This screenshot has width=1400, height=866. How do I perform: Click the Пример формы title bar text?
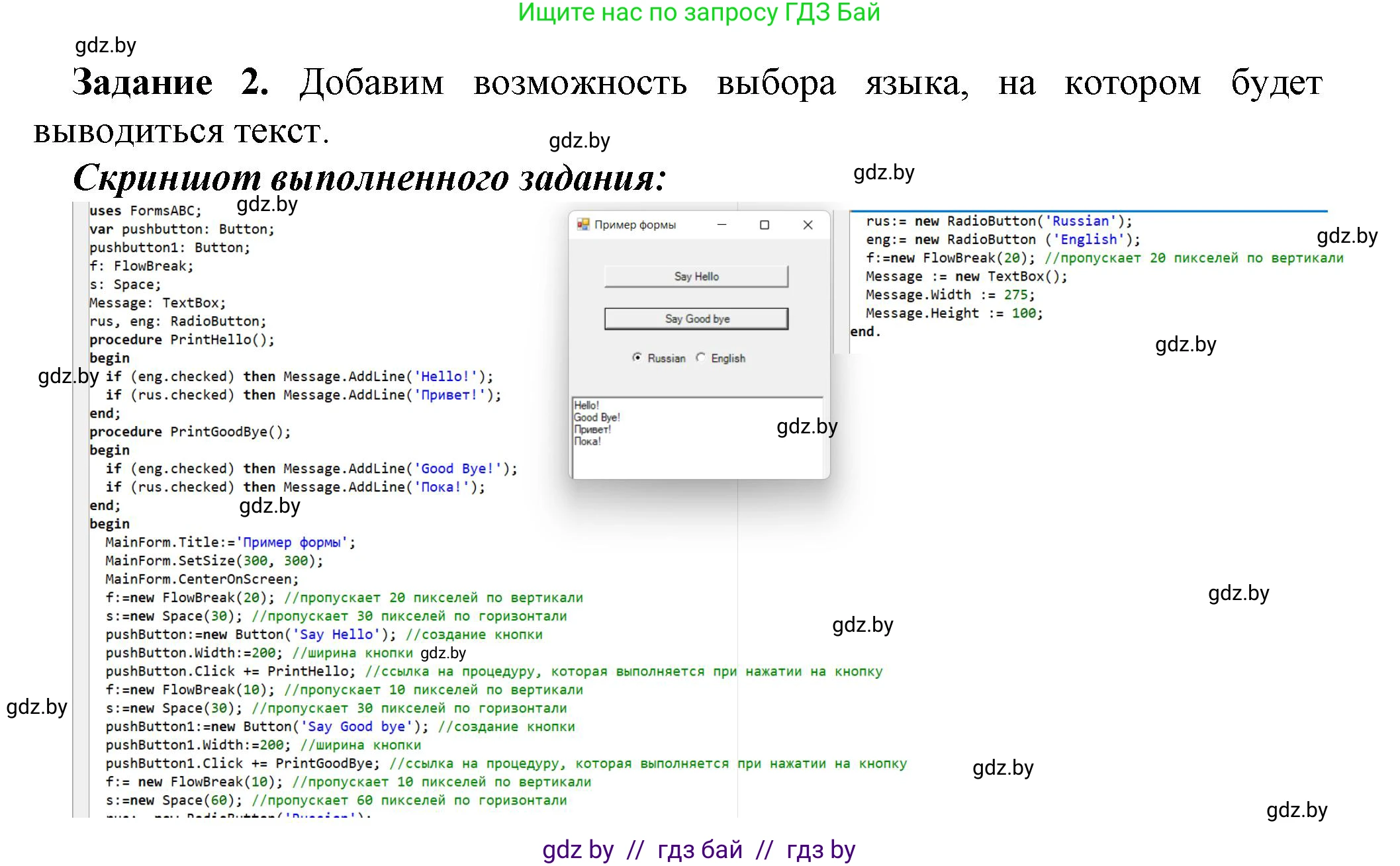[635, 225]
